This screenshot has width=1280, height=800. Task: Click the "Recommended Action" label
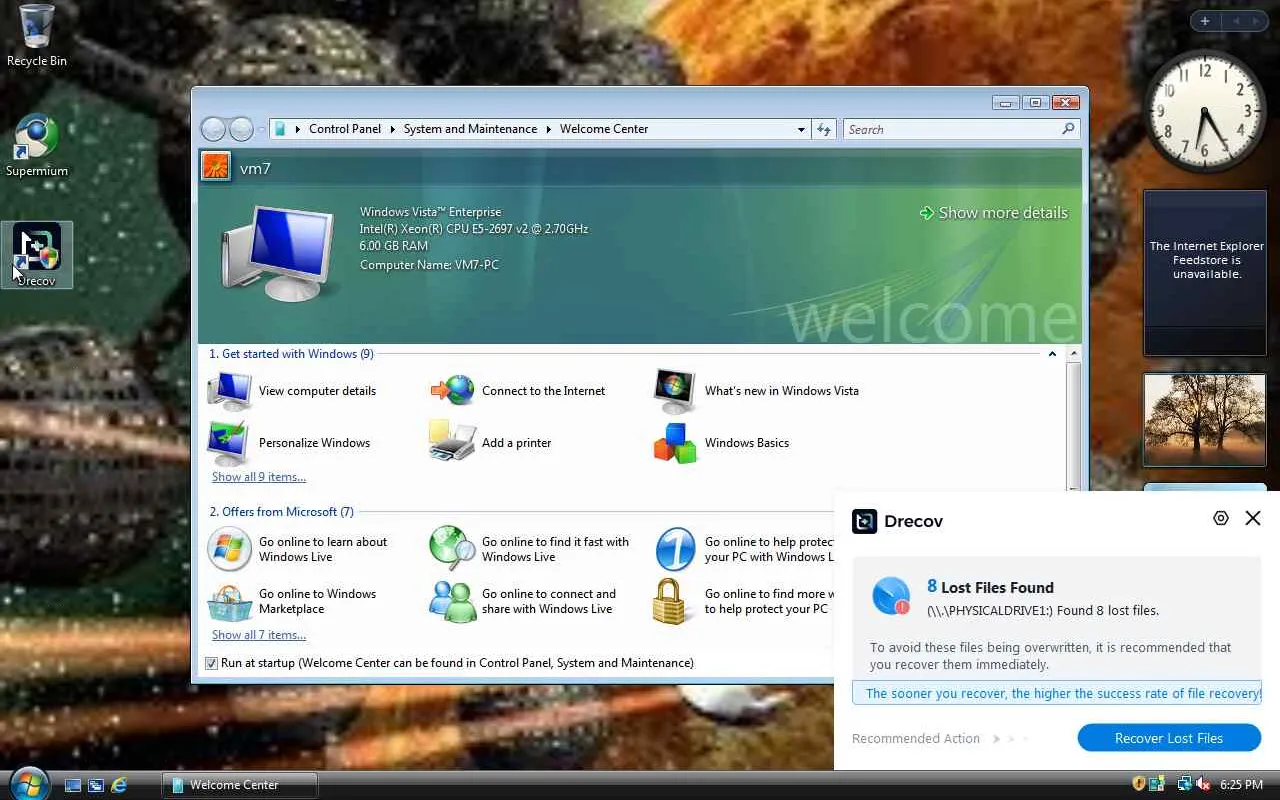click(916, 739)
